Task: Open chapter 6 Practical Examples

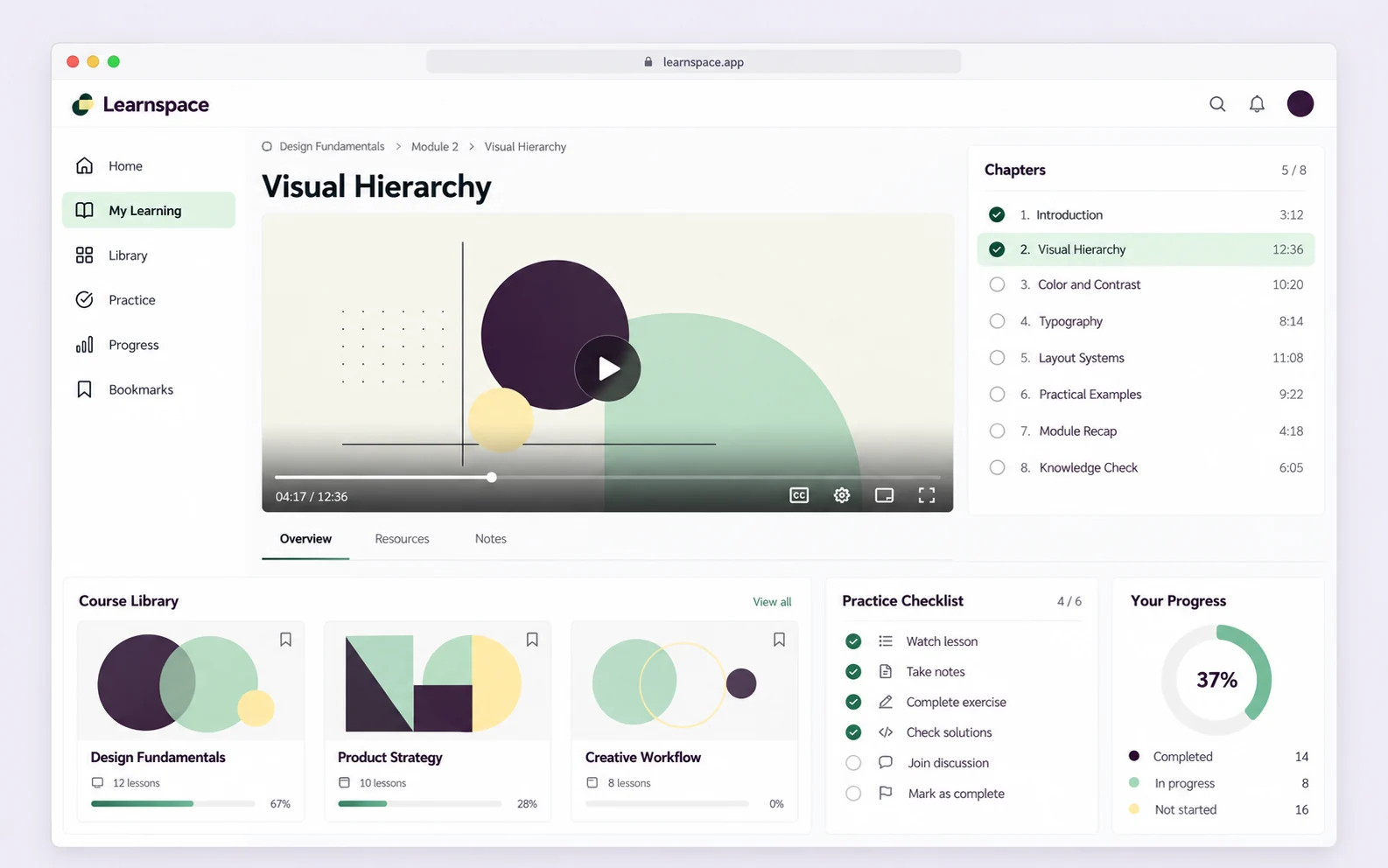Action: [1146, 395]
